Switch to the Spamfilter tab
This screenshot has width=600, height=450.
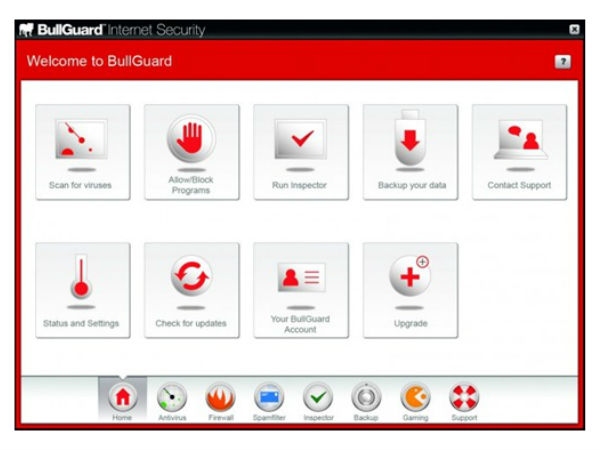coord(269,401)
